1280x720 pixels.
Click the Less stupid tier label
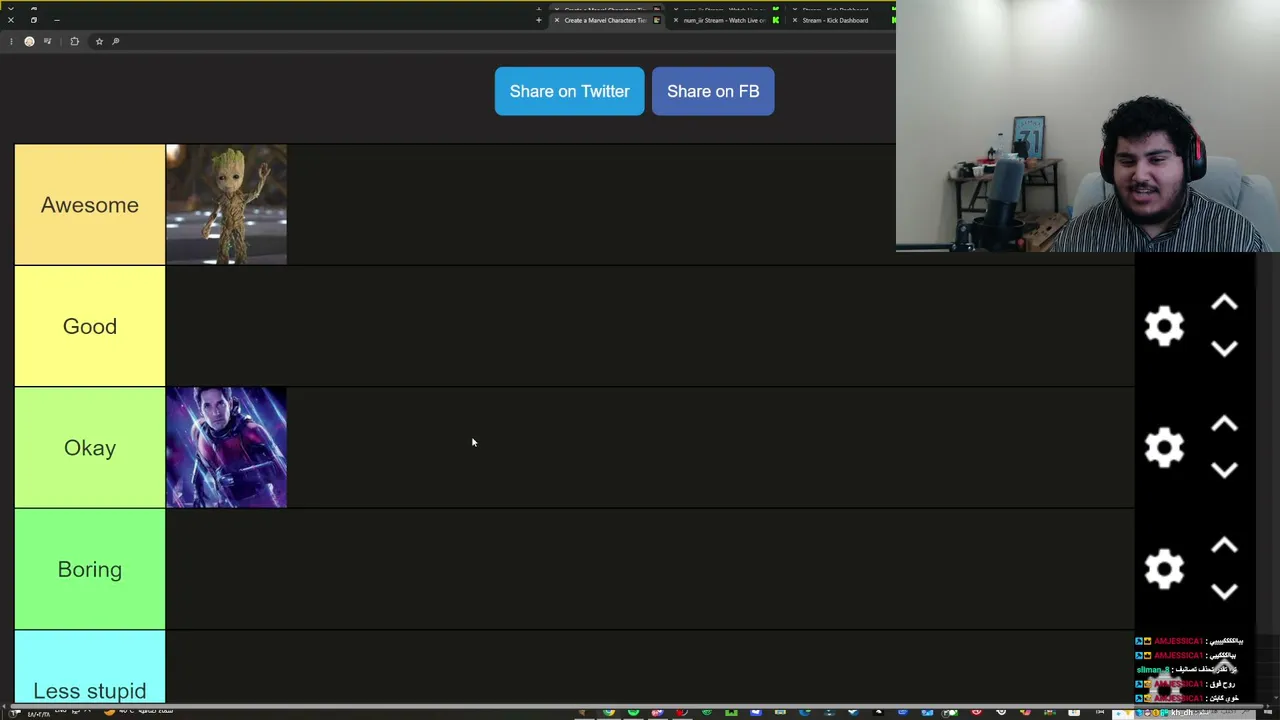tap(90, 667)
